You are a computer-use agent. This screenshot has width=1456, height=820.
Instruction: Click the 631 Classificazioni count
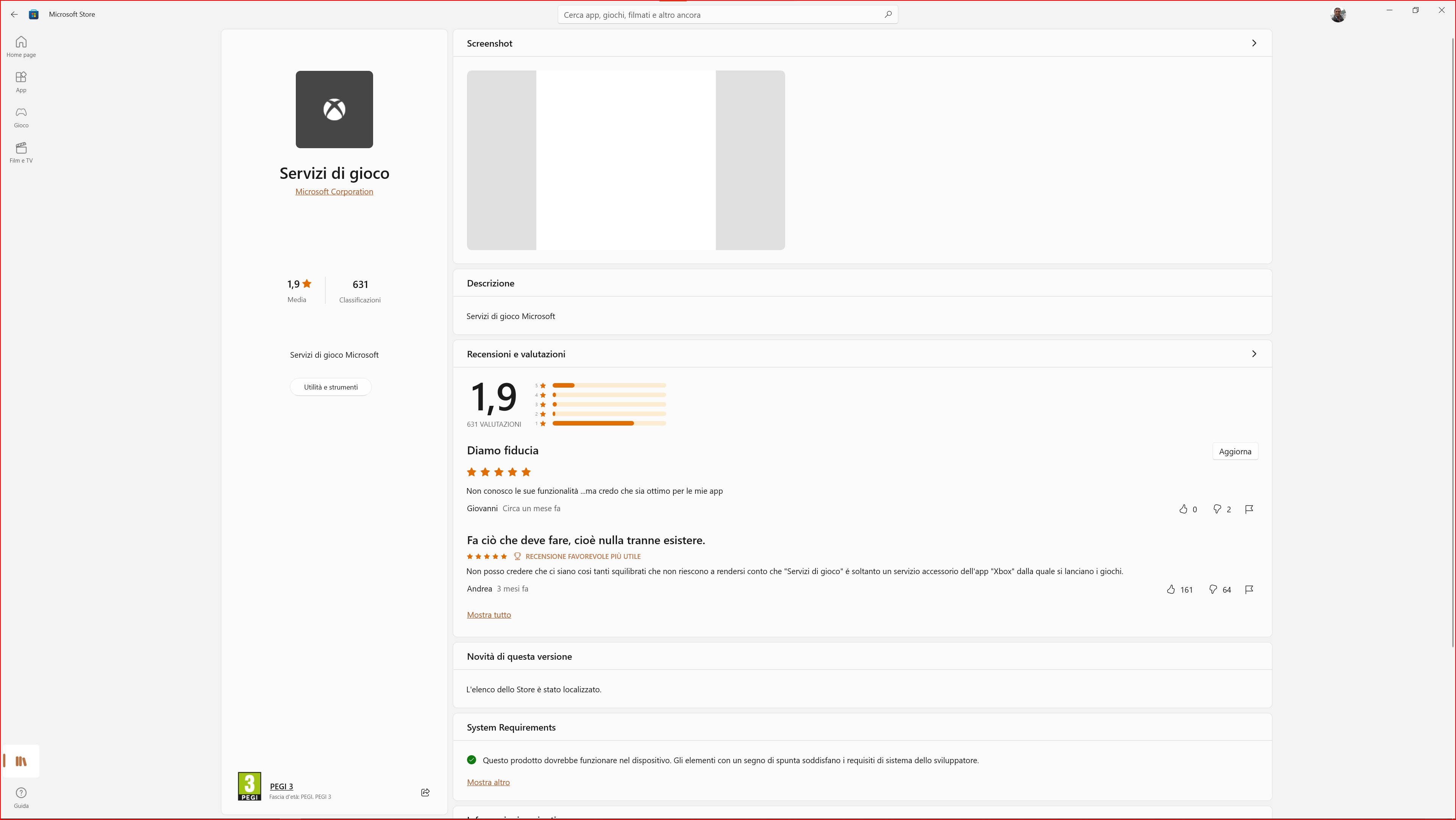point(360,291)
